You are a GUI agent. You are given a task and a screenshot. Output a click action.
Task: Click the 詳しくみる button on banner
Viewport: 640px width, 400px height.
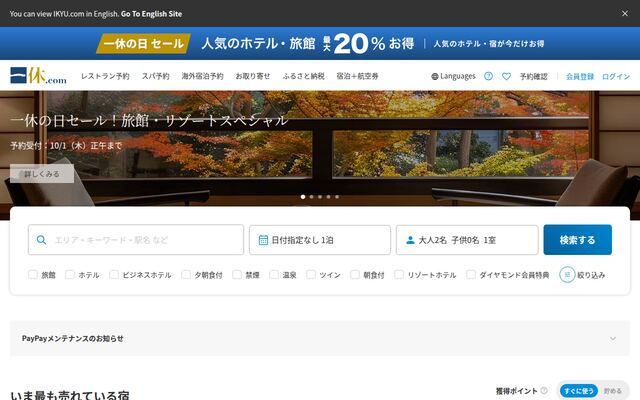click(x=42, y=174)
